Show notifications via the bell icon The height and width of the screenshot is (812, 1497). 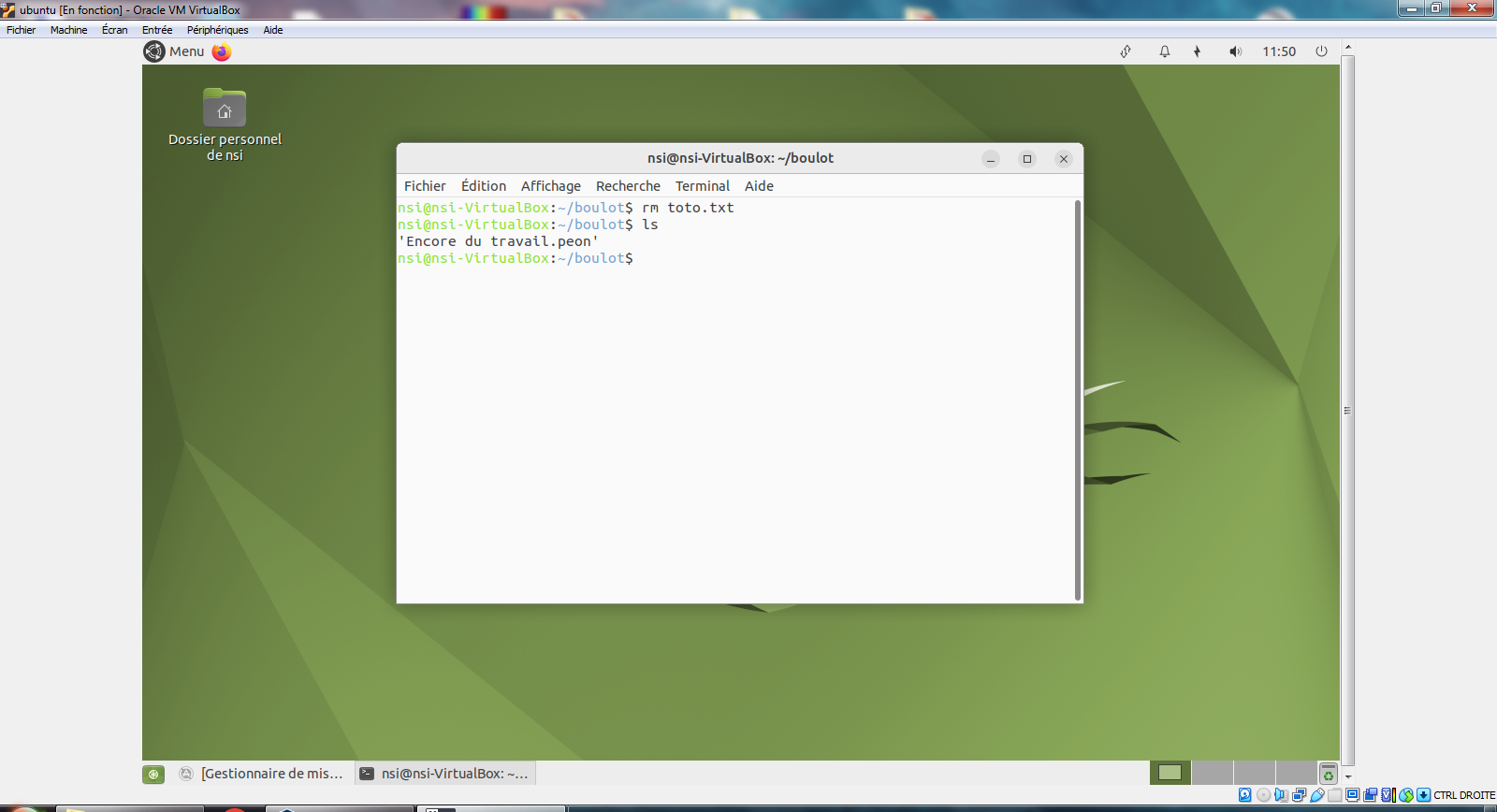click(x=1165, y=51)
